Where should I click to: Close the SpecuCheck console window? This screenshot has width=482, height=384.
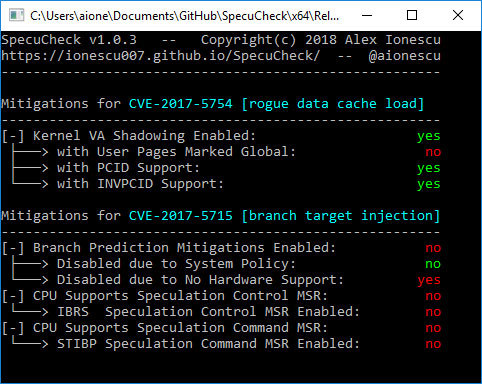458,15
